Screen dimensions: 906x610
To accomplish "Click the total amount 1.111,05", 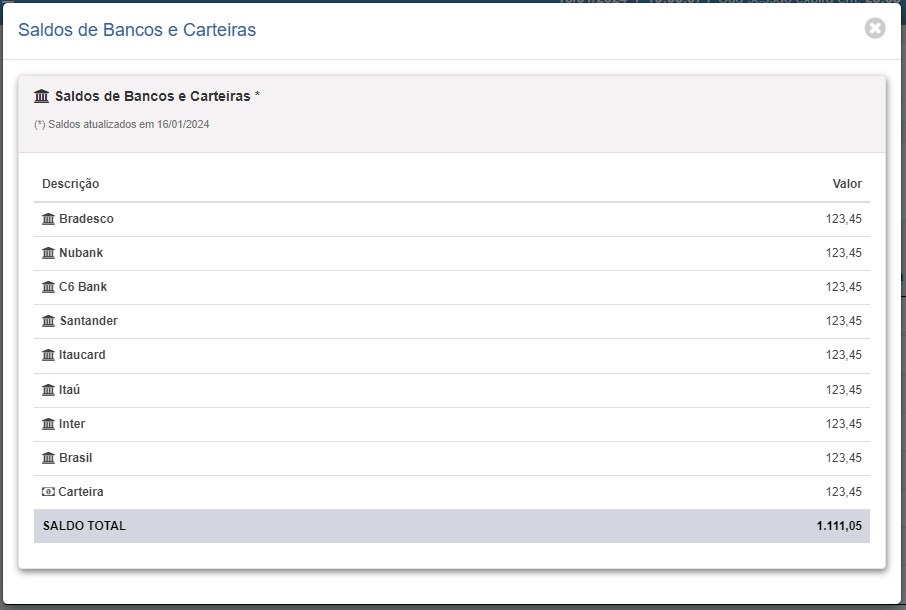I will pyautogui.click(x=839, y=526).
